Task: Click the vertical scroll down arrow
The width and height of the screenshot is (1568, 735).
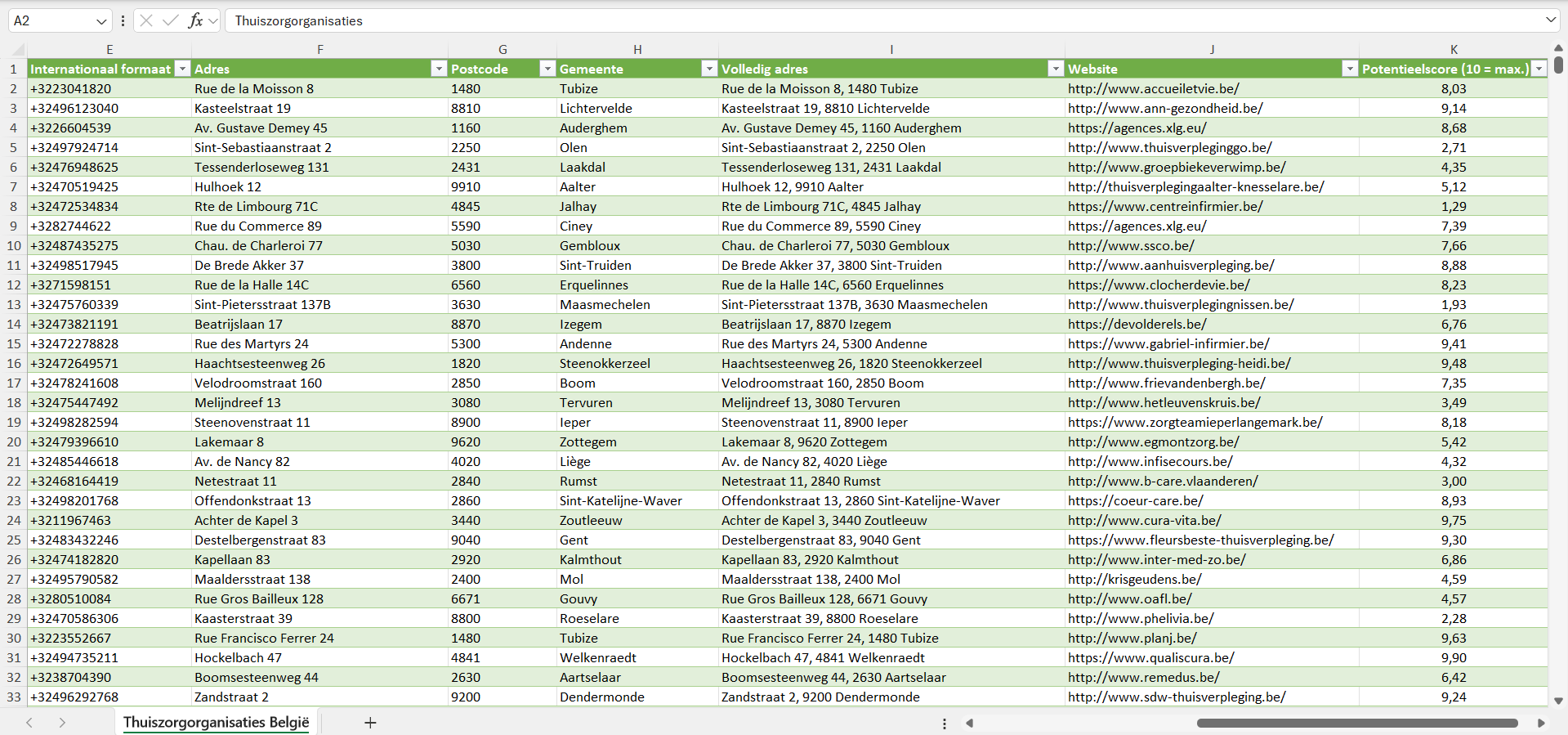Action: click(1558, 701)
